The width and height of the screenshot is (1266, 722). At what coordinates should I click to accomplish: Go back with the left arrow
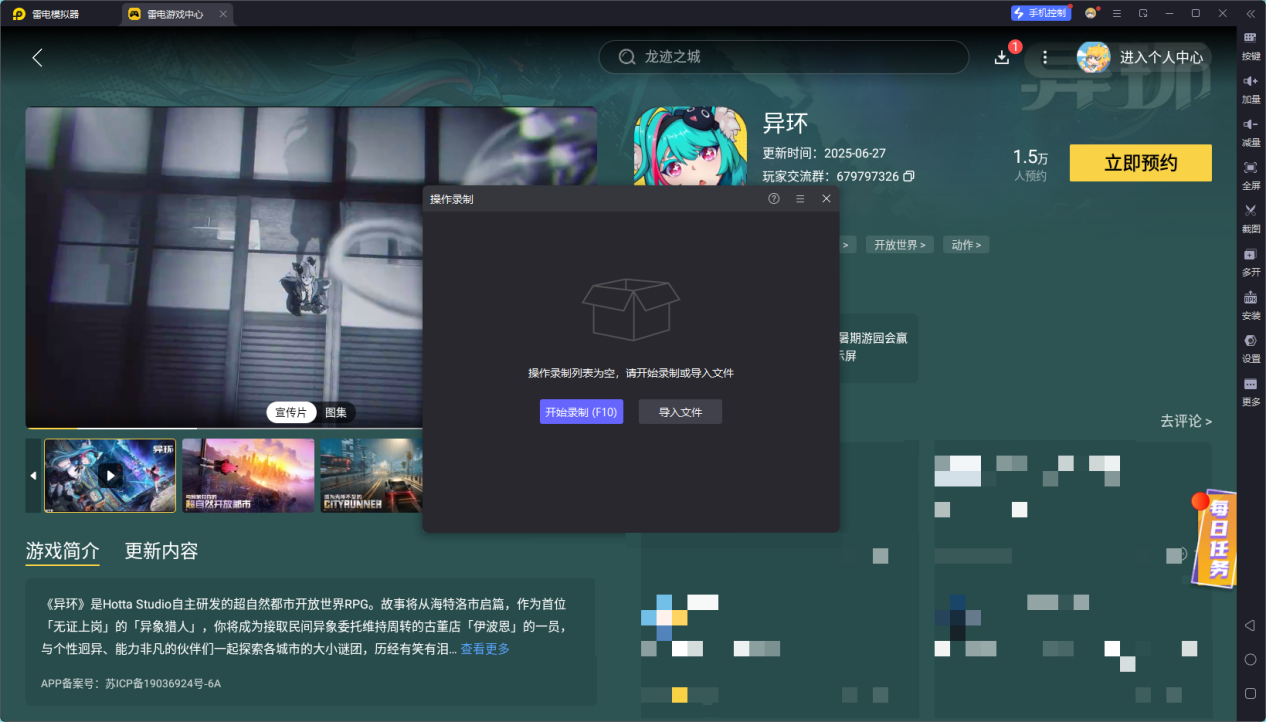point(37,57)
